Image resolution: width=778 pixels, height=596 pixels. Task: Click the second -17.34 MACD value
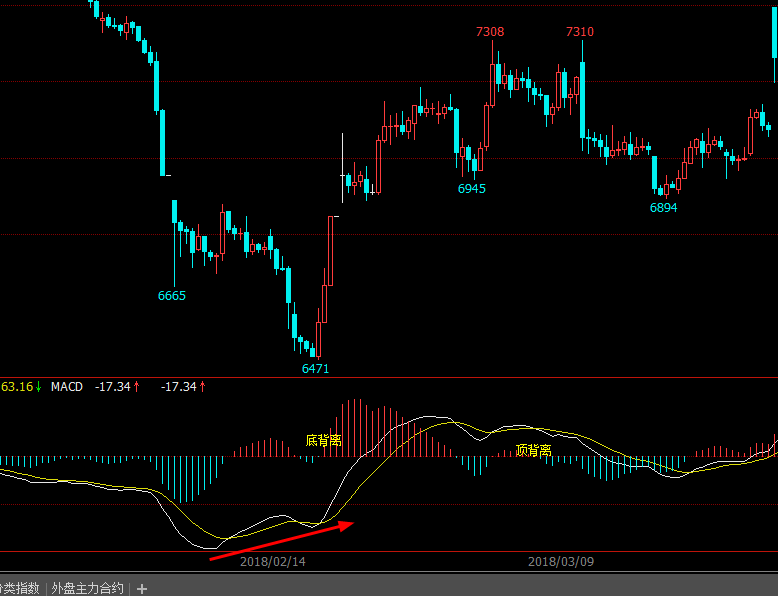pyautogui.click(x=179, y=387)
